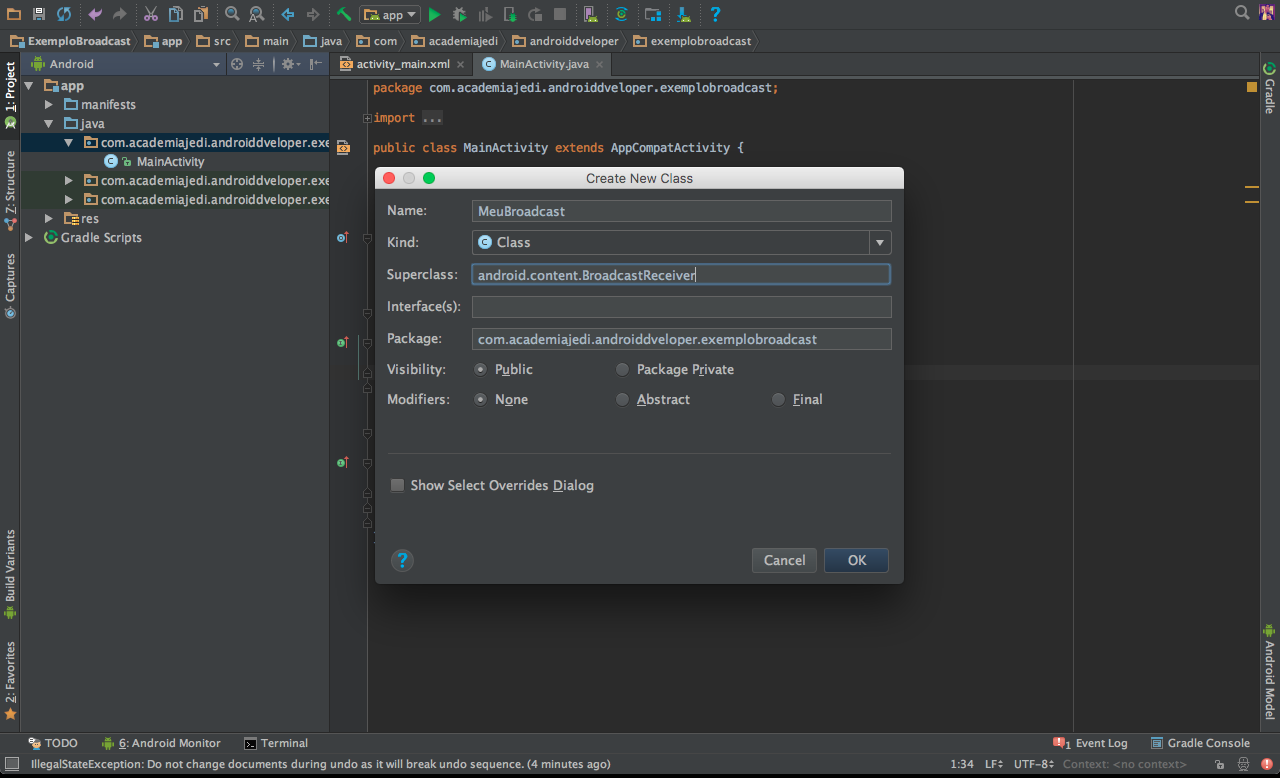
Task: Click the Interface(s) input field
Action: 681,307
